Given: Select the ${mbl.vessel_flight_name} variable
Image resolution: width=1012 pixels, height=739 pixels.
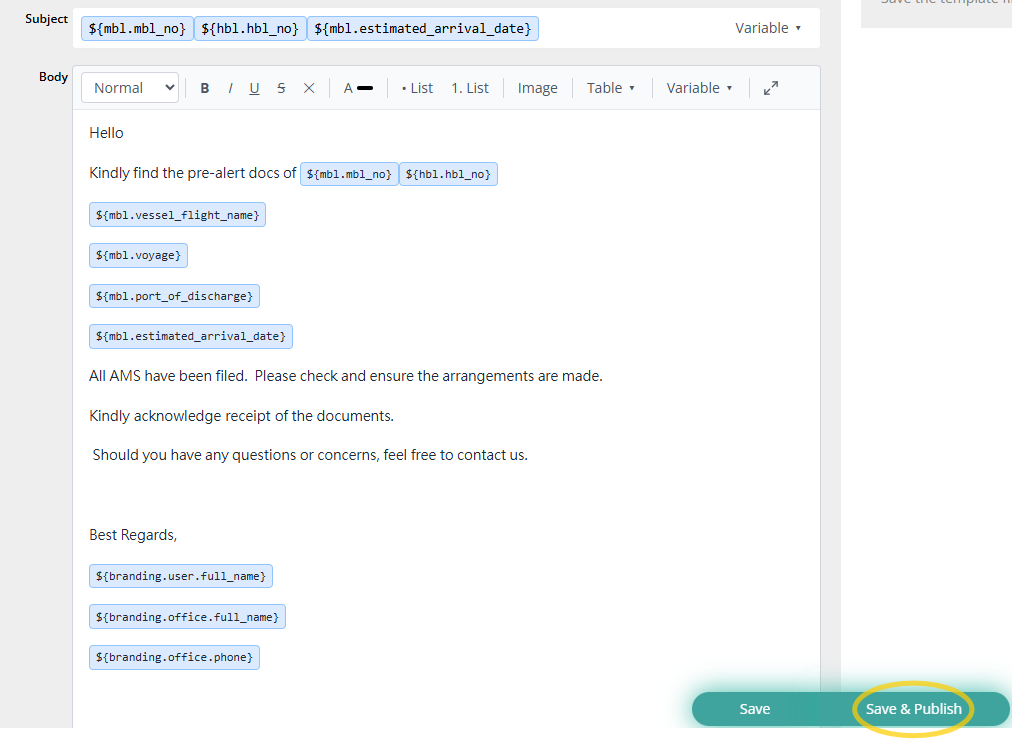Looking at the screenshot, I should click(x=177, y=215).
